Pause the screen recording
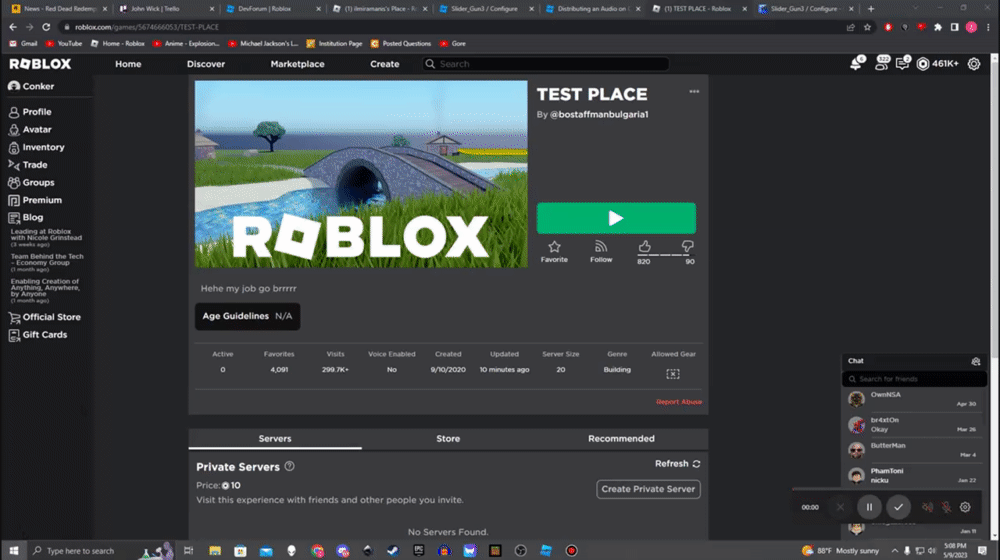1000x560 pixels. pos(869,507)
